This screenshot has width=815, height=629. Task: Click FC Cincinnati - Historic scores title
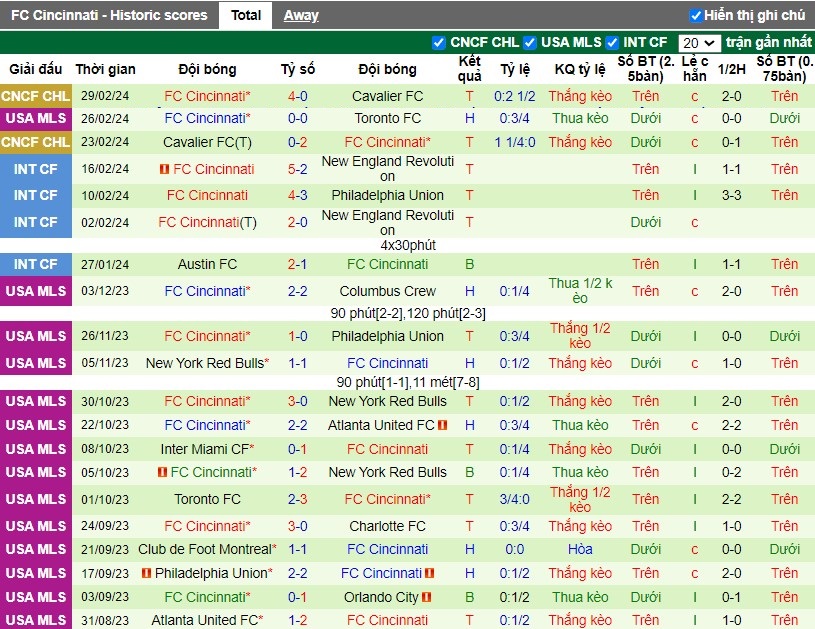(x=109, y=15)
